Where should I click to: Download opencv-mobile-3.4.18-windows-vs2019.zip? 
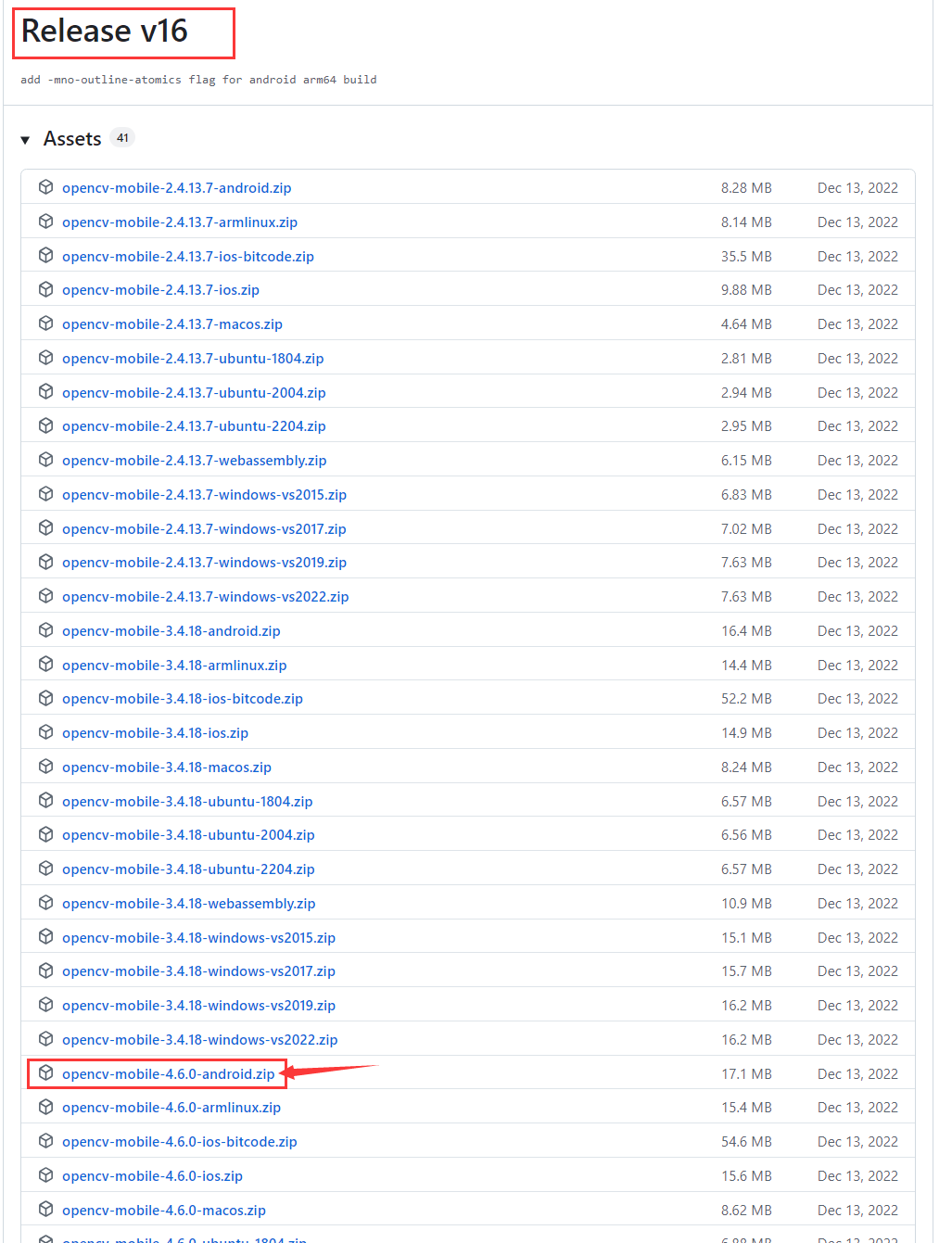point(198,1006)
